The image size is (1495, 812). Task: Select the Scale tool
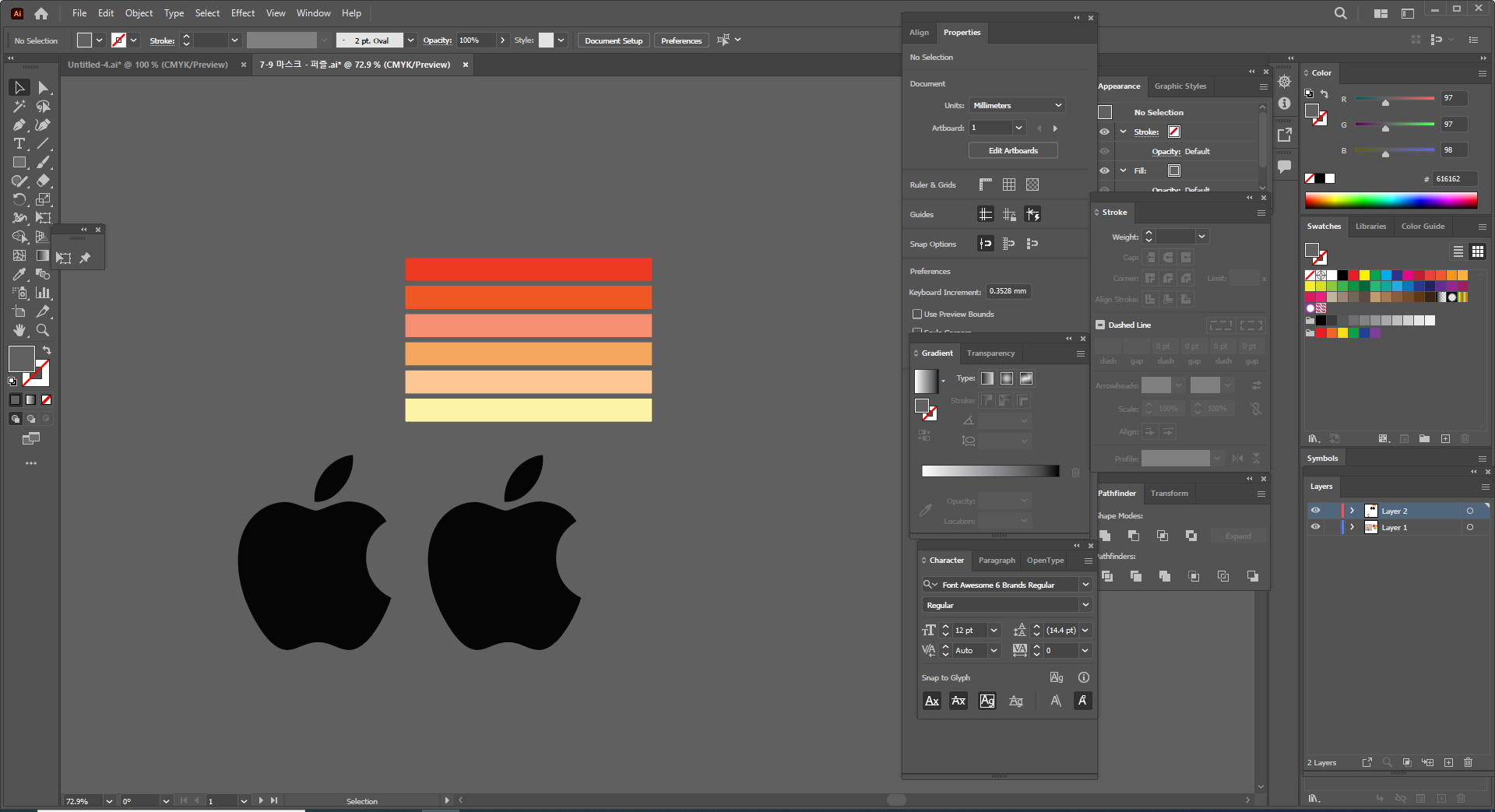tap(44, 200)
